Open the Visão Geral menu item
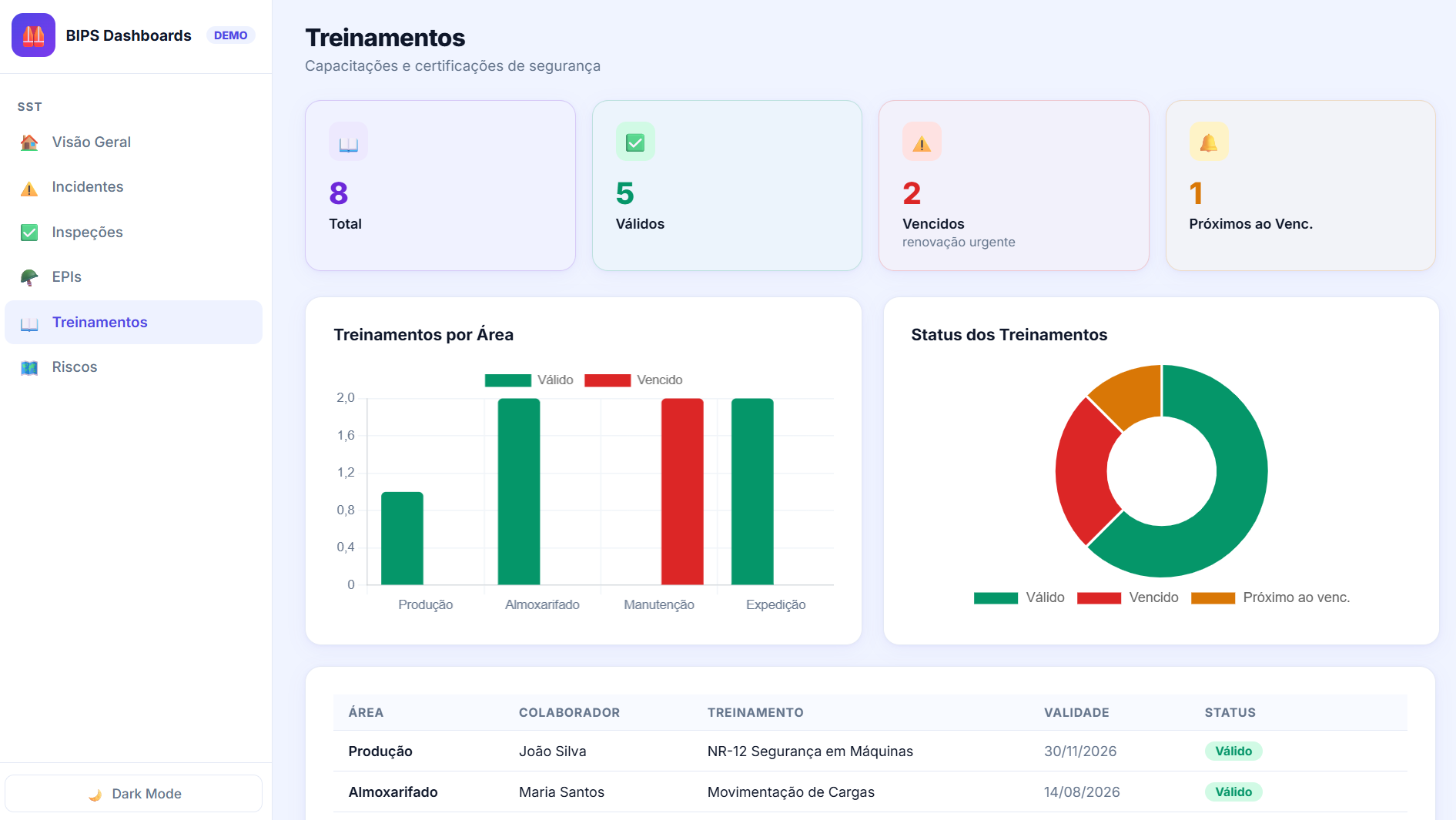Image resolution: width=1456 pixels, height=820 pixels. tap(133, 142)
